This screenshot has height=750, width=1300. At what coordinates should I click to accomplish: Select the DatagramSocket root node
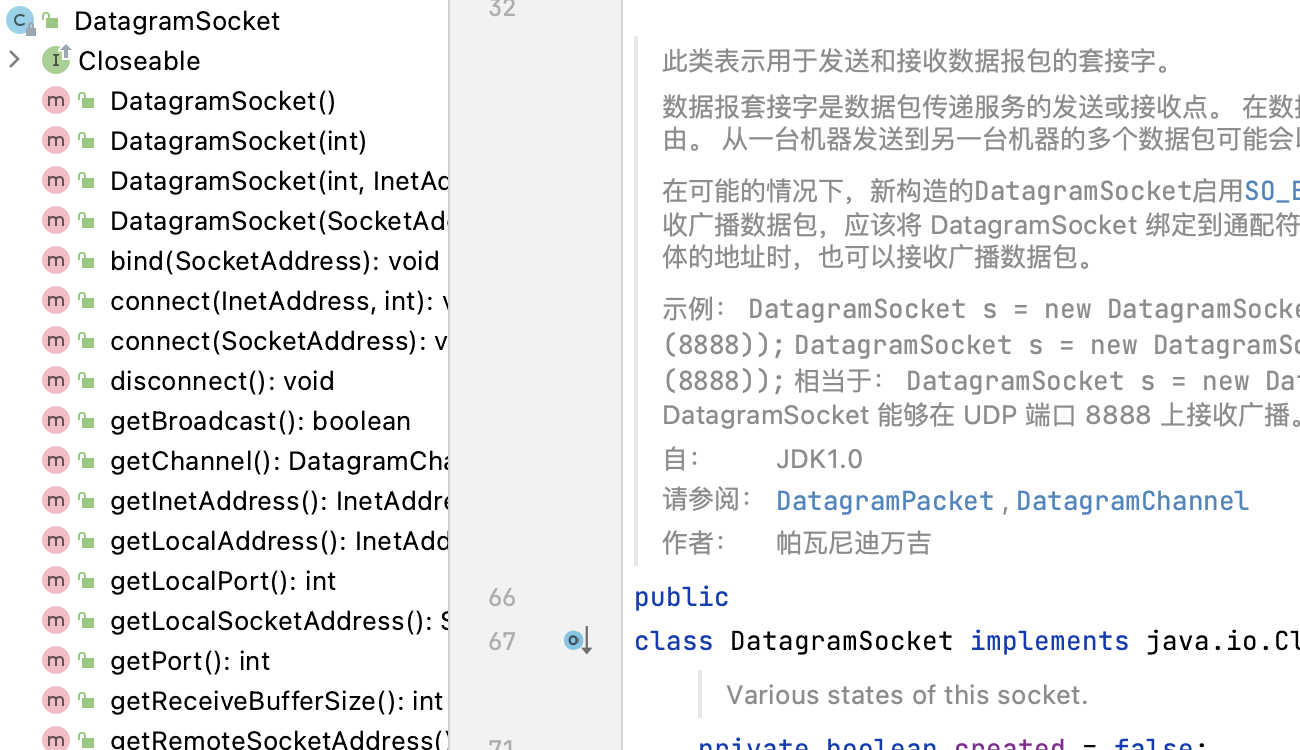coord(177,21)
